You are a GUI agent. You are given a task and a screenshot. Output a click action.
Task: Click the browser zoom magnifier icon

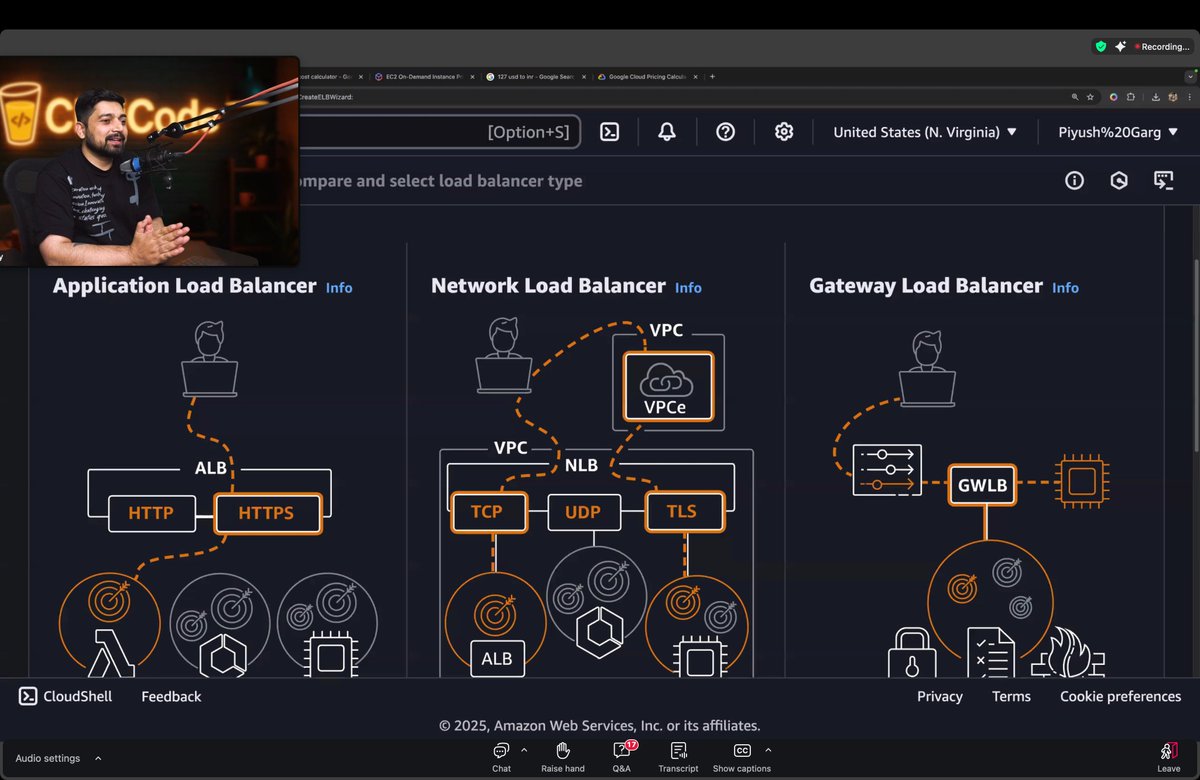pyautogui.click(x=1075, y=97)
